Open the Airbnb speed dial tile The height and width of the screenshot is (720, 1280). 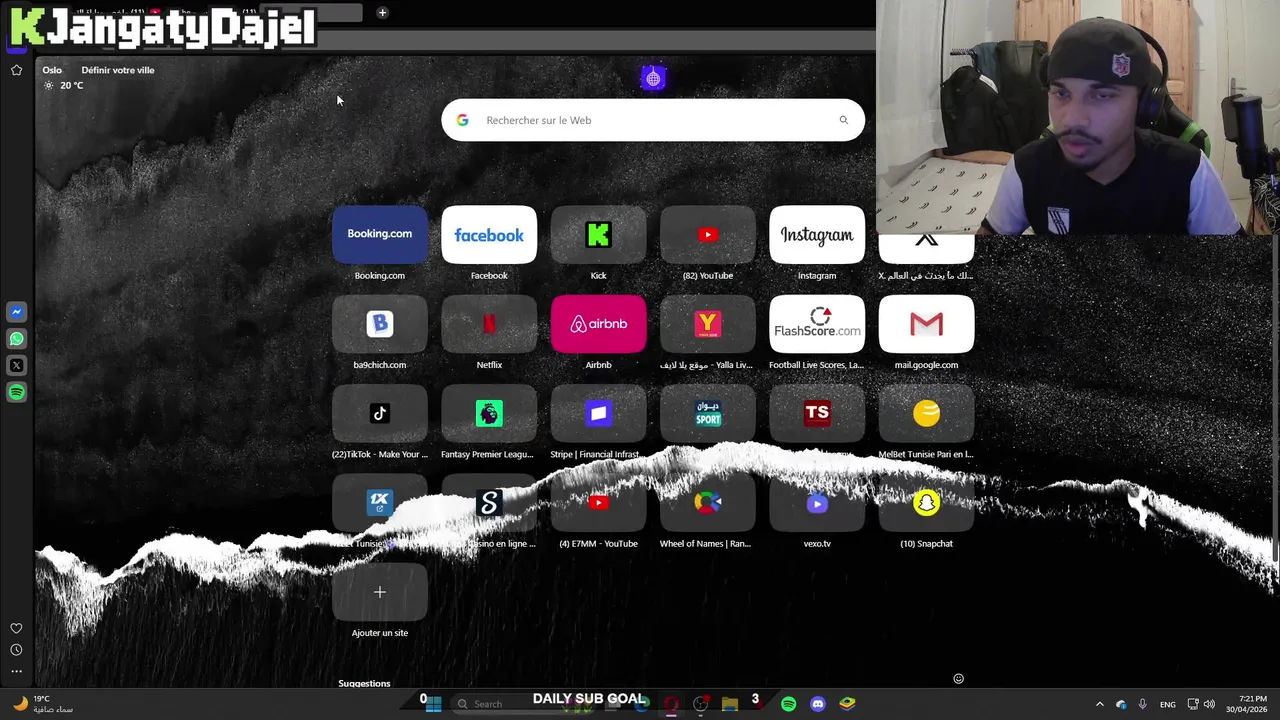(598, 324)
